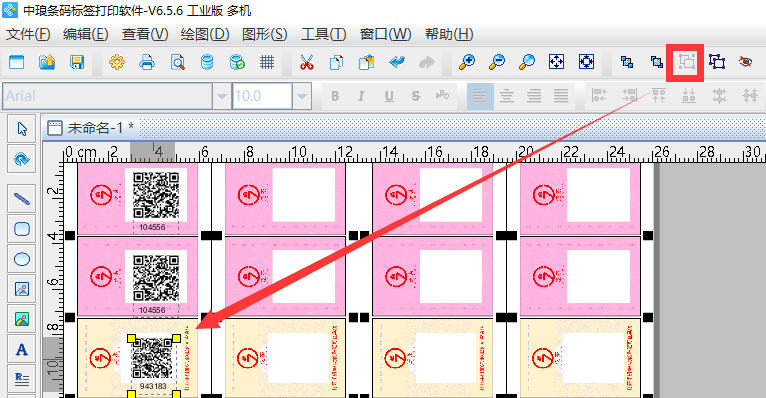Open the database settings cylinder icon
Image resolution: width=766 pixels, height=398 pixels.
point(207,62)
